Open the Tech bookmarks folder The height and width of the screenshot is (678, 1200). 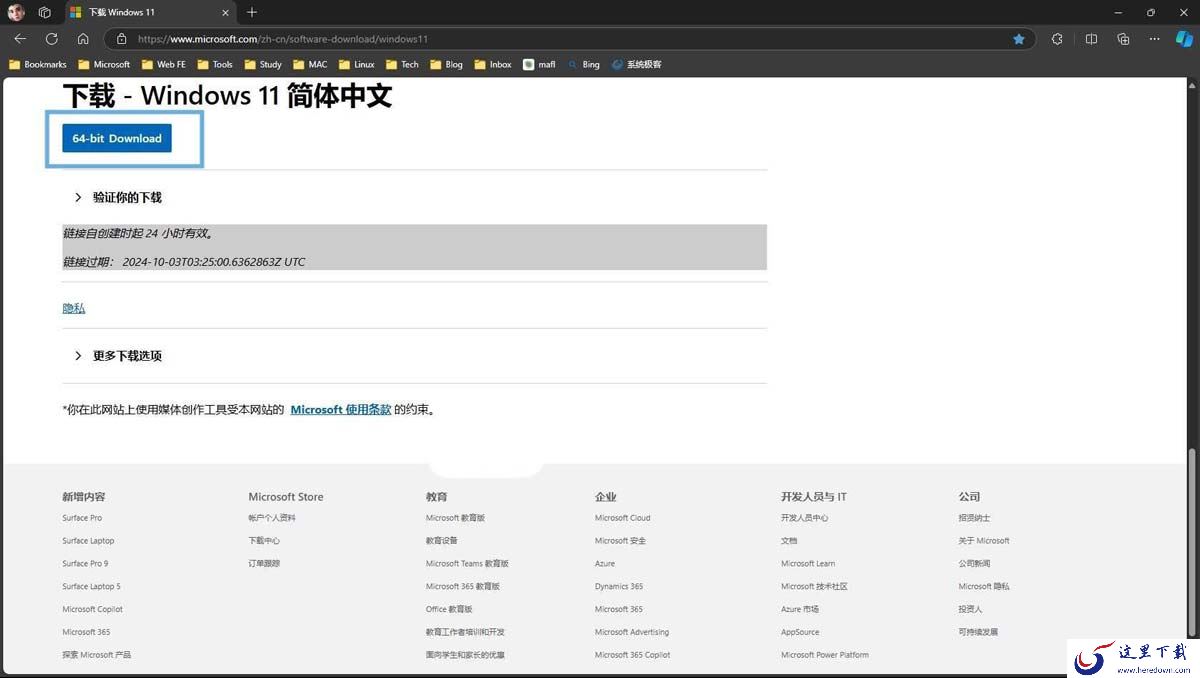(x=402, y=64)
